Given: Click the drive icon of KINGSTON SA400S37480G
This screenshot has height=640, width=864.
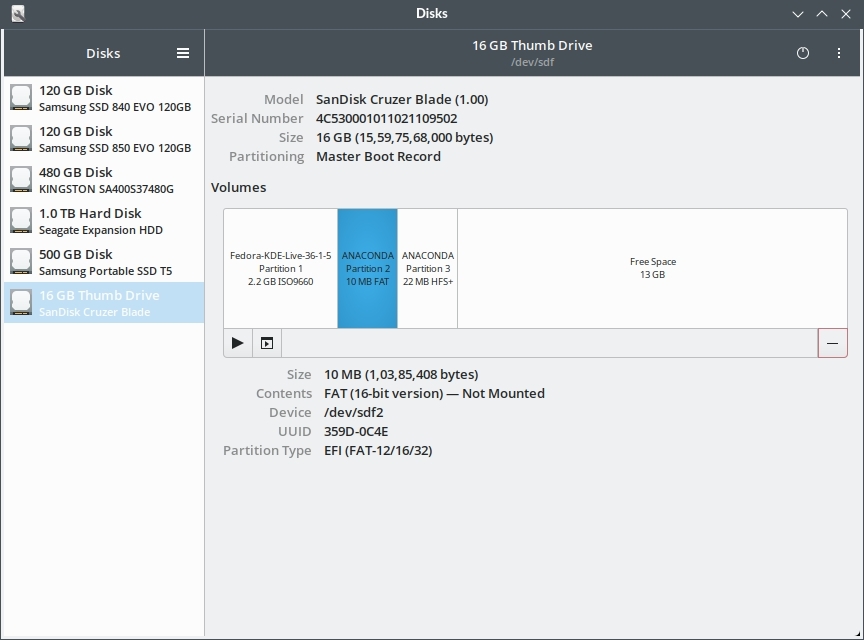Looking at the screenshot, I should pos(21,180).
